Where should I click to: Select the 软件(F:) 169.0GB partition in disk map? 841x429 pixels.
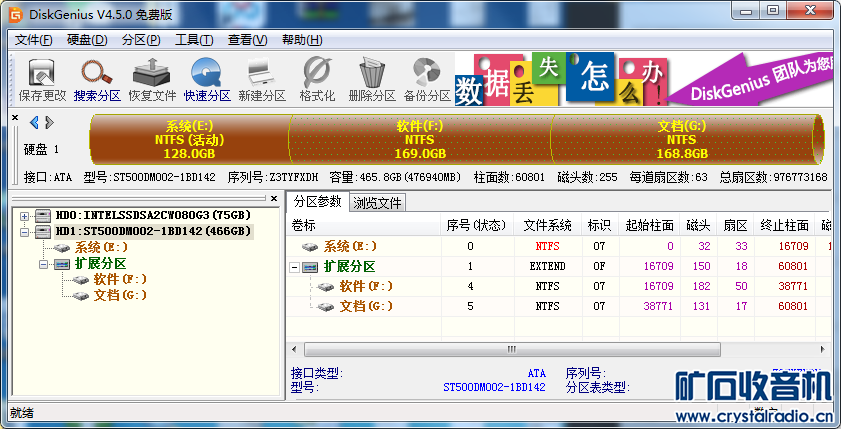tap(420, 139)
